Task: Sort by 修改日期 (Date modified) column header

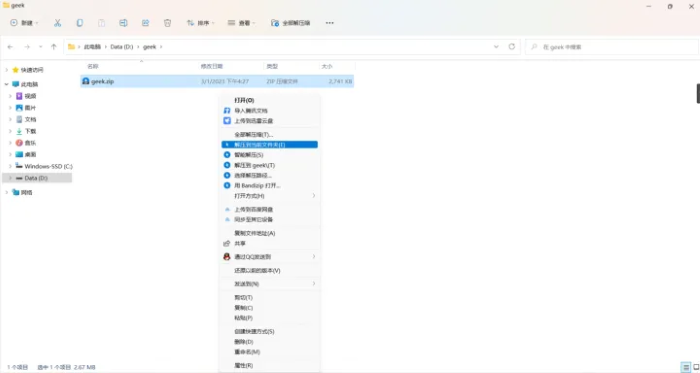Action: coord(212,66)
